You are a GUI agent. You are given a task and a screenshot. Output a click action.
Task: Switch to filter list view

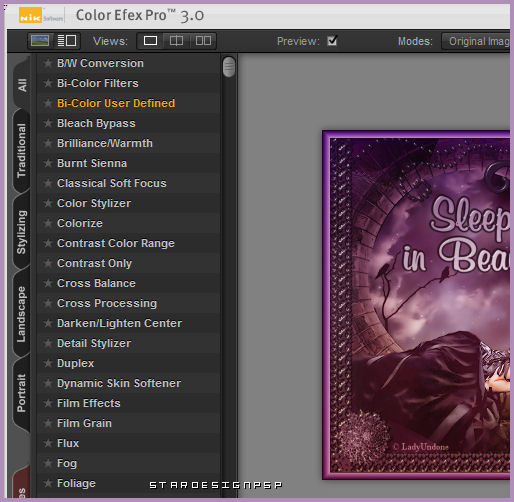(67, 41)
